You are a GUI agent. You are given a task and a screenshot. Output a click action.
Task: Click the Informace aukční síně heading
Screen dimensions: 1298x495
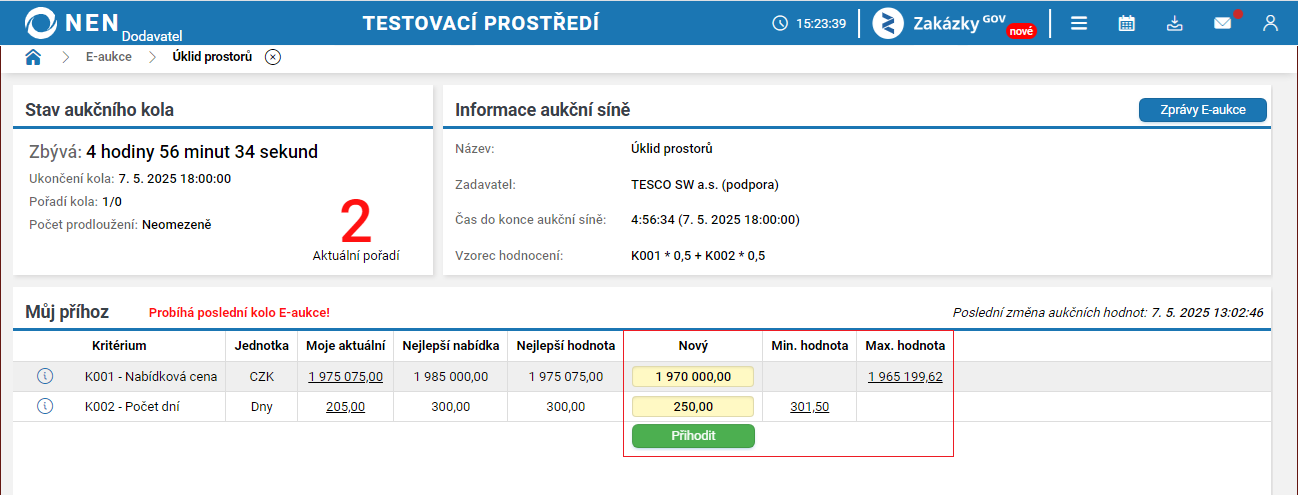pos(543,110)
